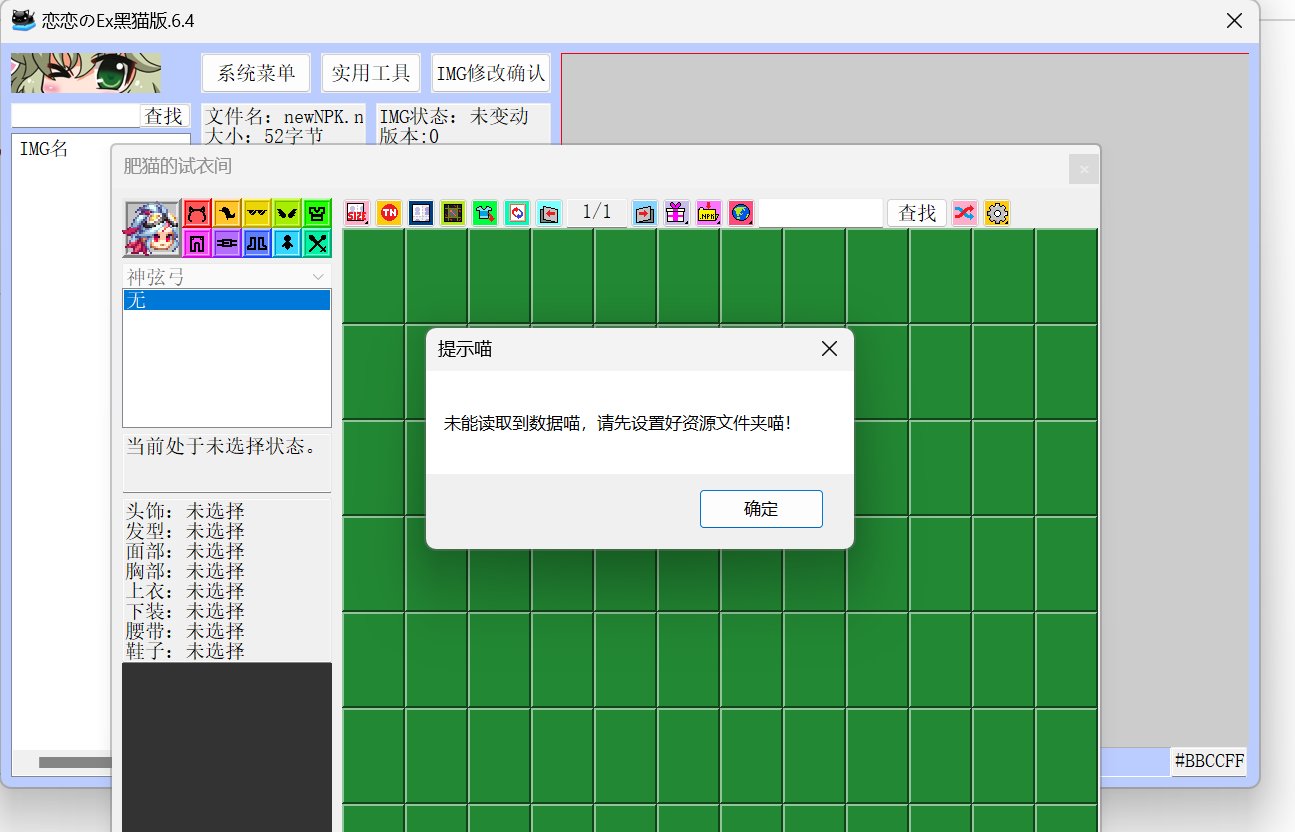Click the 上衣：未选择 line
The image size is (1295, 832).
185,591
